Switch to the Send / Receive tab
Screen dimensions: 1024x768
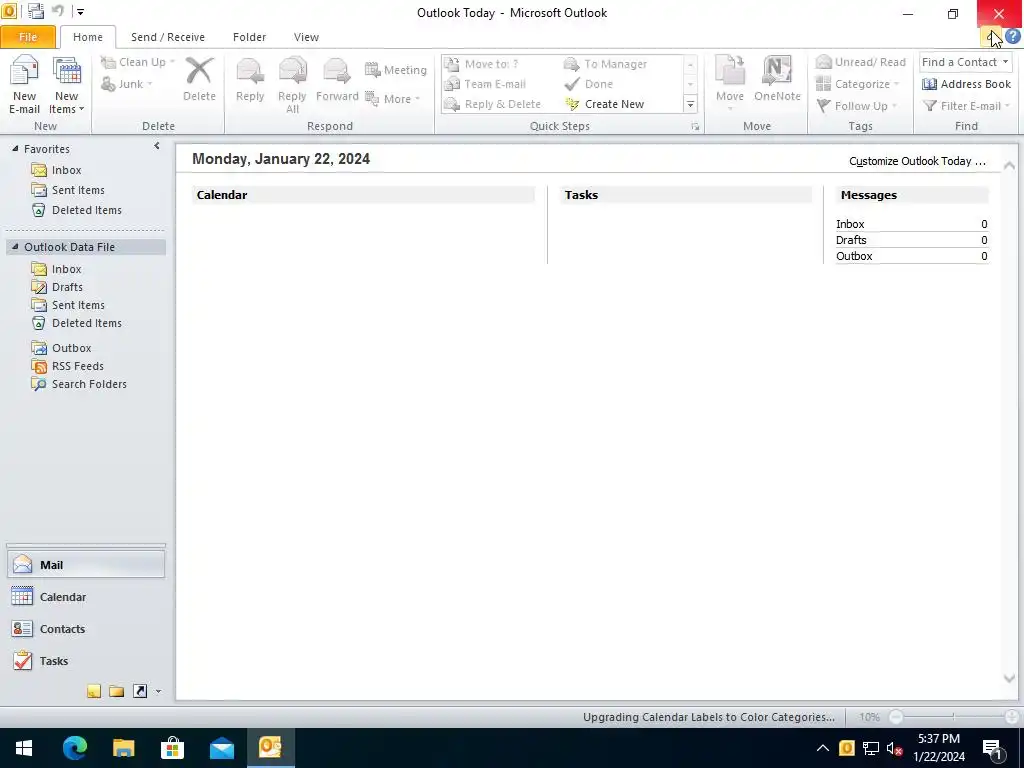[168, 37]
